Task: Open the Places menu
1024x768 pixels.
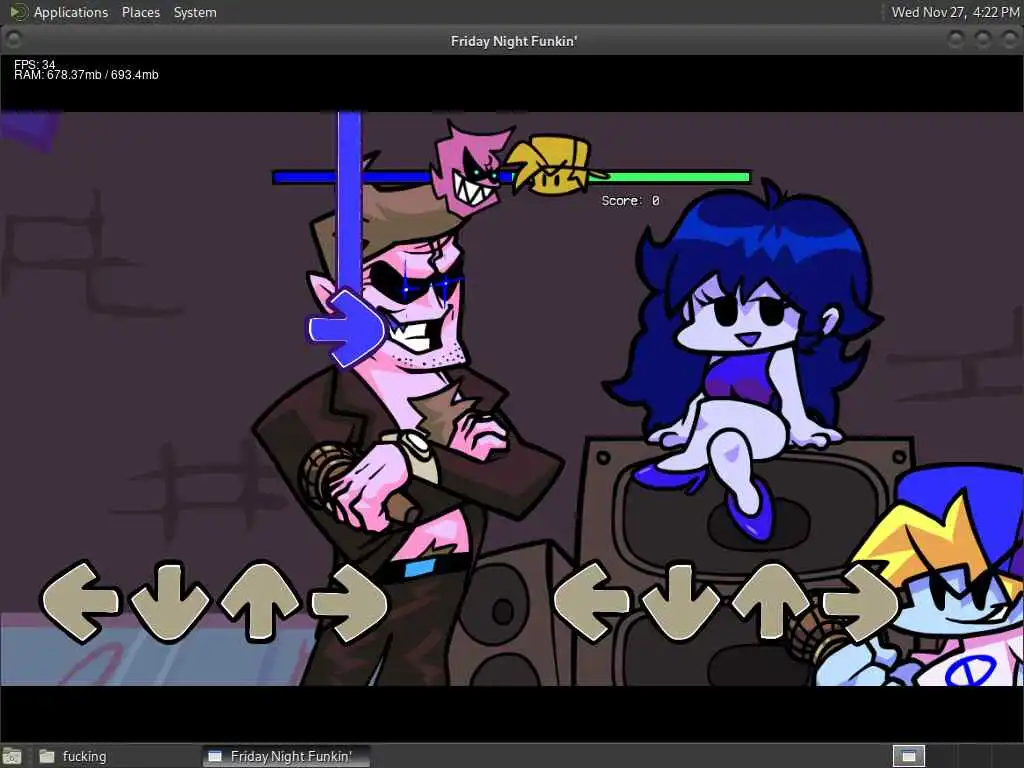Action: coord(140,12)
